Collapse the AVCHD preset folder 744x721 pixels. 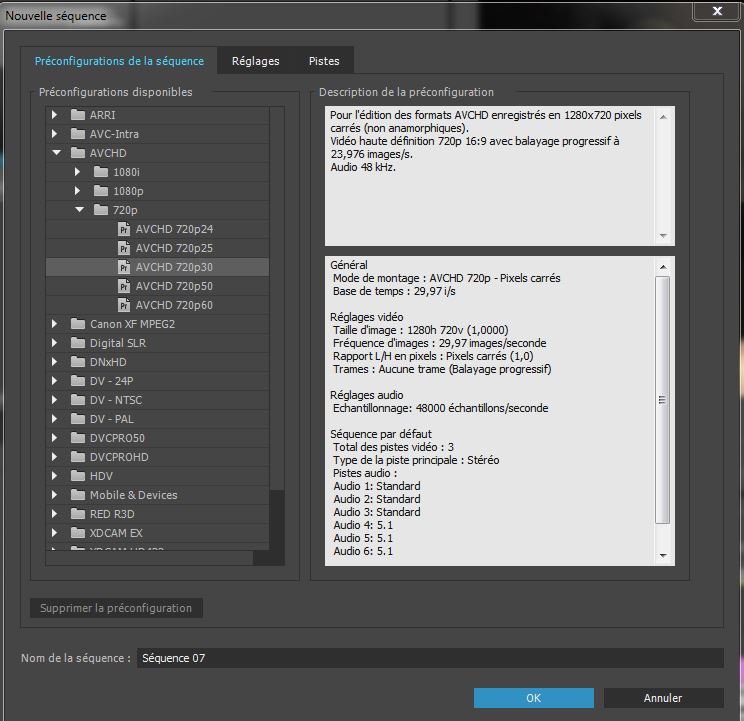[x=56, y=153]
